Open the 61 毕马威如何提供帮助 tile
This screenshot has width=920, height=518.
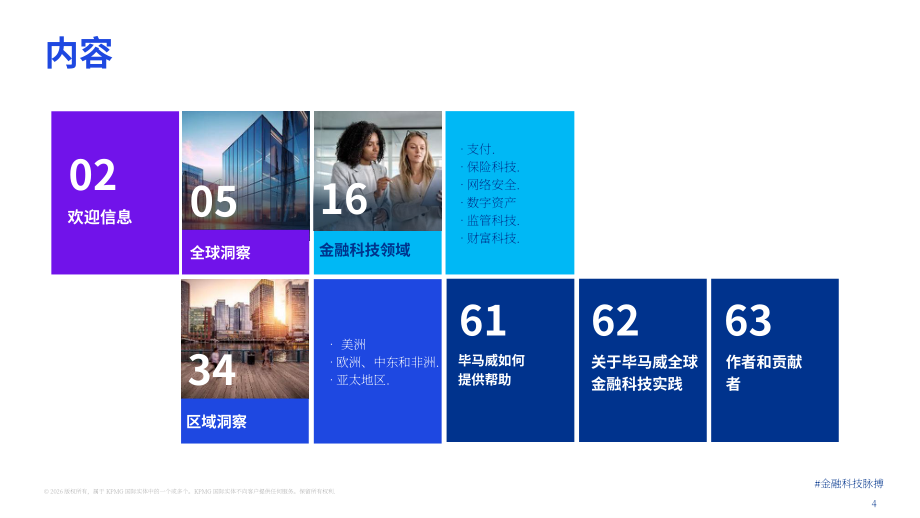tap(510, 360)
